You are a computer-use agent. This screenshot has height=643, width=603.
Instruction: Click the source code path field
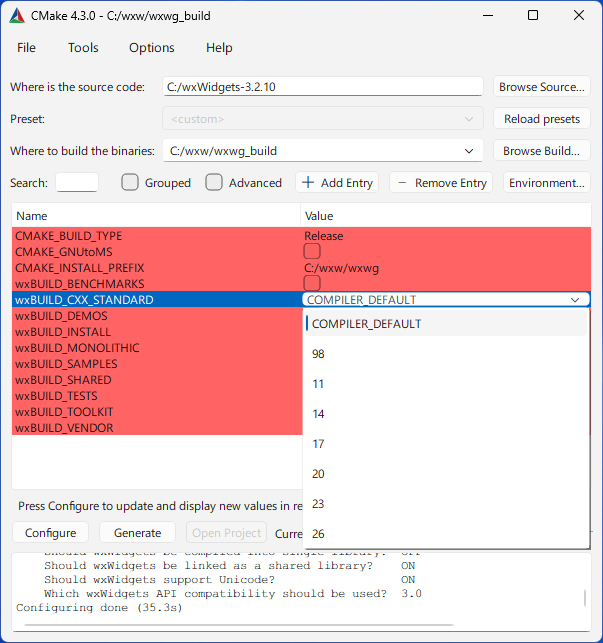click(x=323, y=87)
